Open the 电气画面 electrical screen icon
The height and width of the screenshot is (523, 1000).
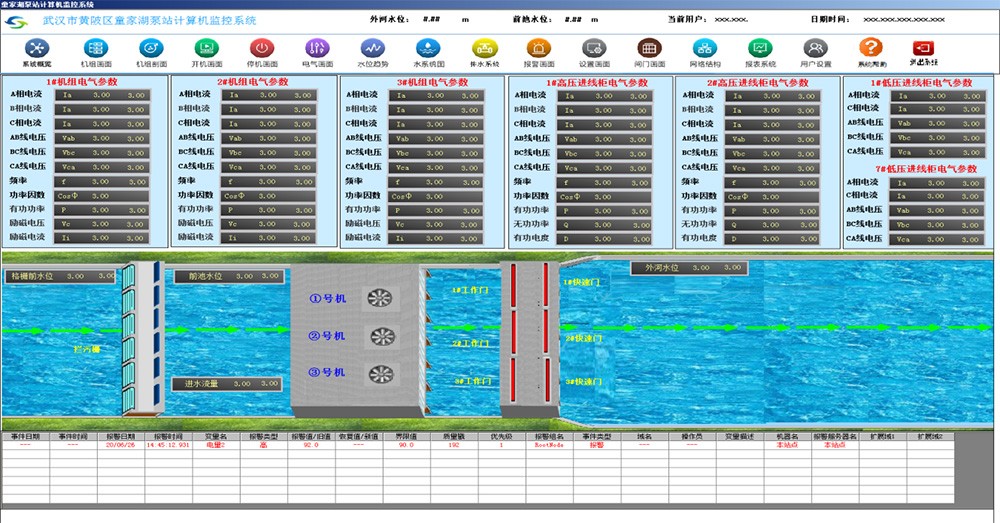(317, 48)
